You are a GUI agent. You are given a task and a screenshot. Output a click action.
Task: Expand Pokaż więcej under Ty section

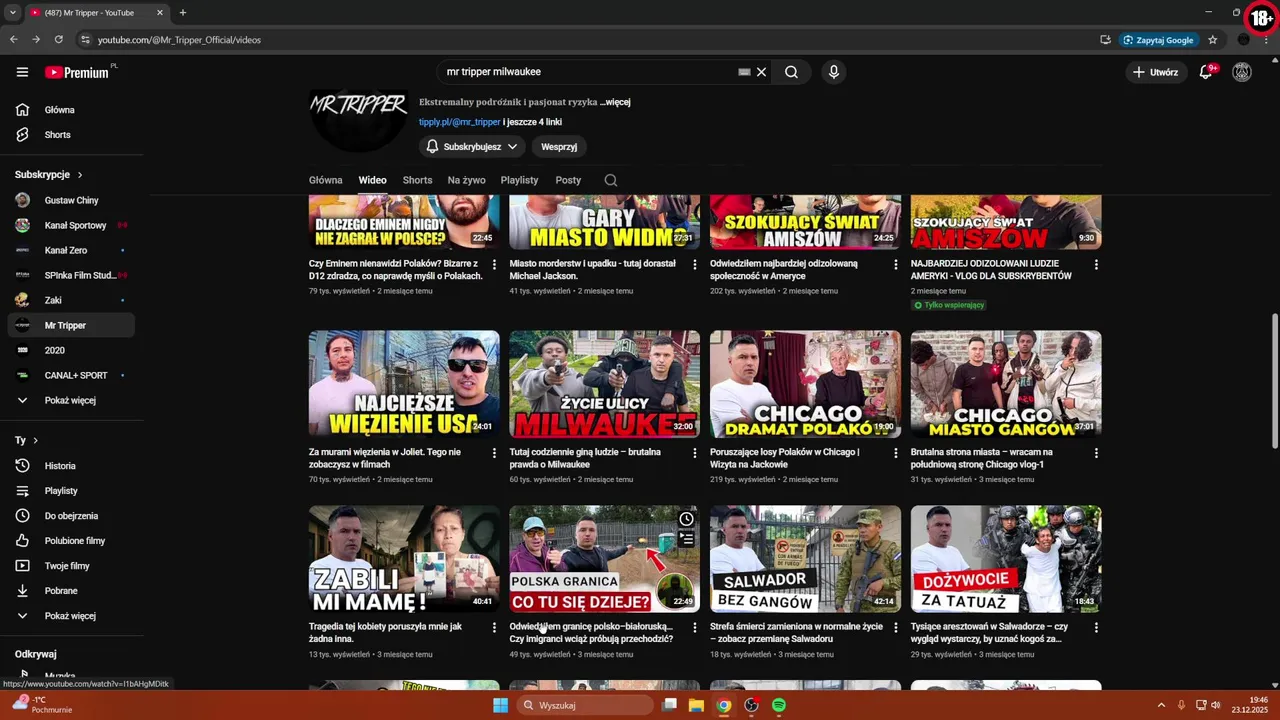pos(71,616)
